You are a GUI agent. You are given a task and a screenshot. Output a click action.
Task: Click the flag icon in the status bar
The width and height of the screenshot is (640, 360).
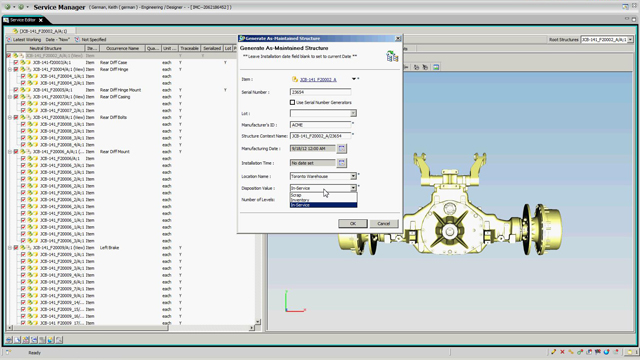click(598, 352)
